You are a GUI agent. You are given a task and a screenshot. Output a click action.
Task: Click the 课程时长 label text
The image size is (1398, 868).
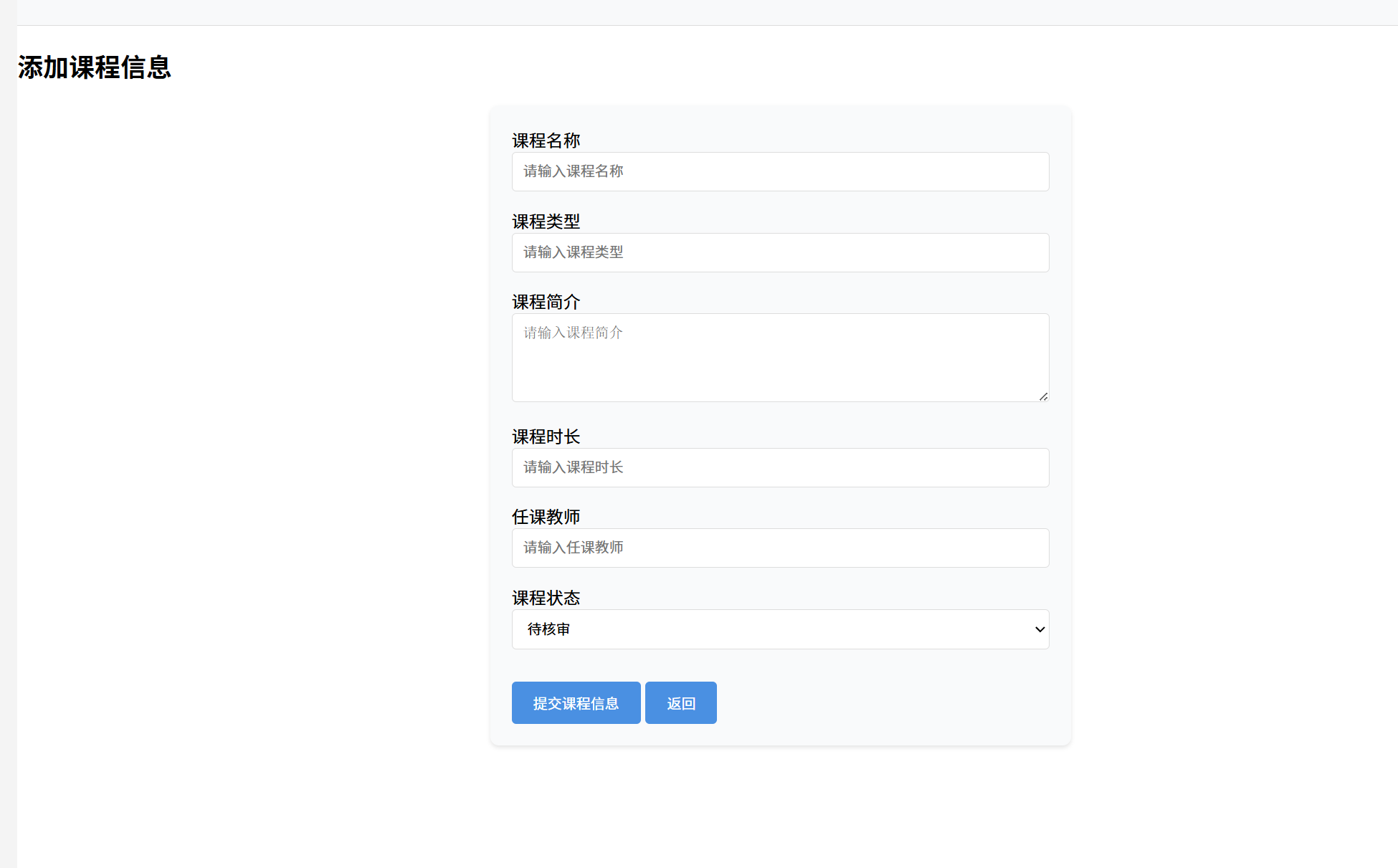click(546, 437)
